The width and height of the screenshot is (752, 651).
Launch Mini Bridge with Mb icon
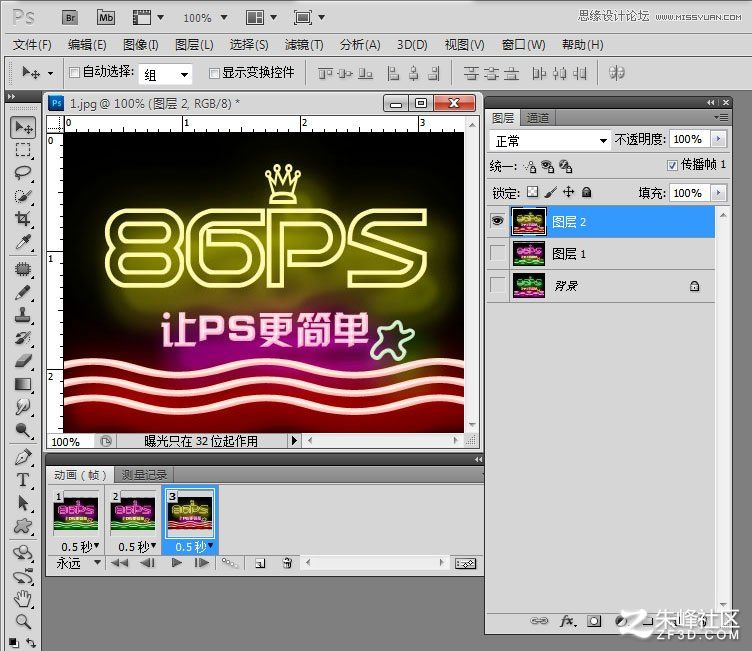coord(106,18)
